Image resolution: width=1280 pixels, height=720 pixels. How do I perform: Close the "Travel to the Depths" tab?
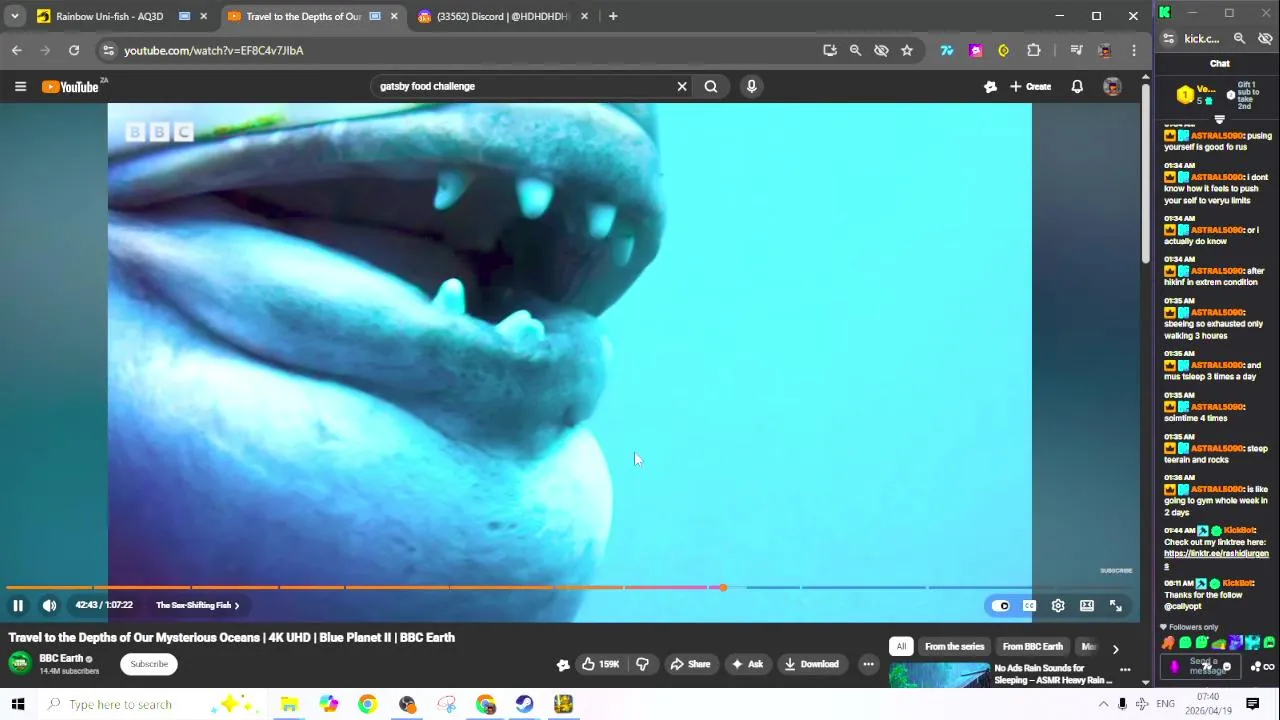coord(394,16)
